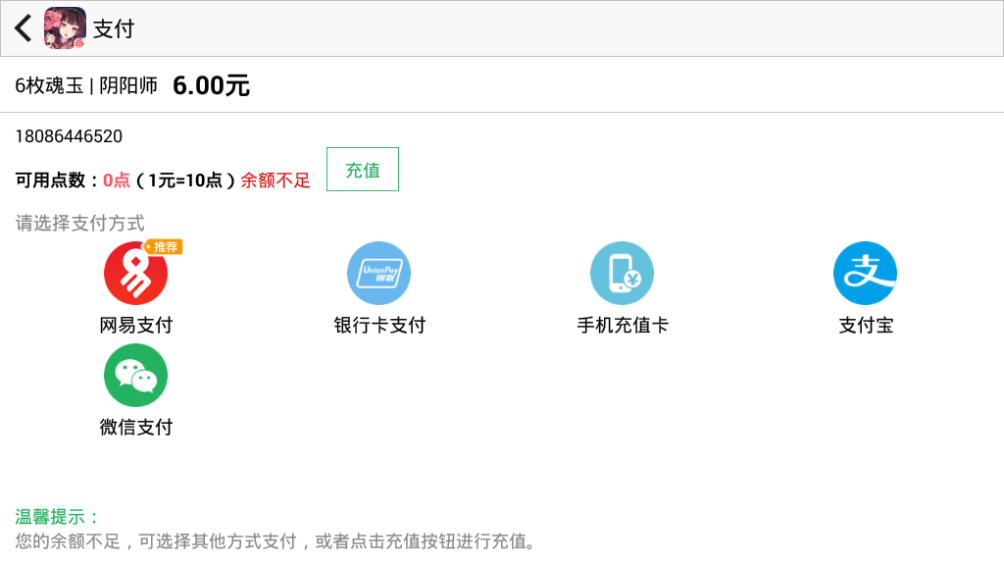Click the 手机充值卡 label
The height and width of the screenshot is (565, 1004).
tap(622, 325)
